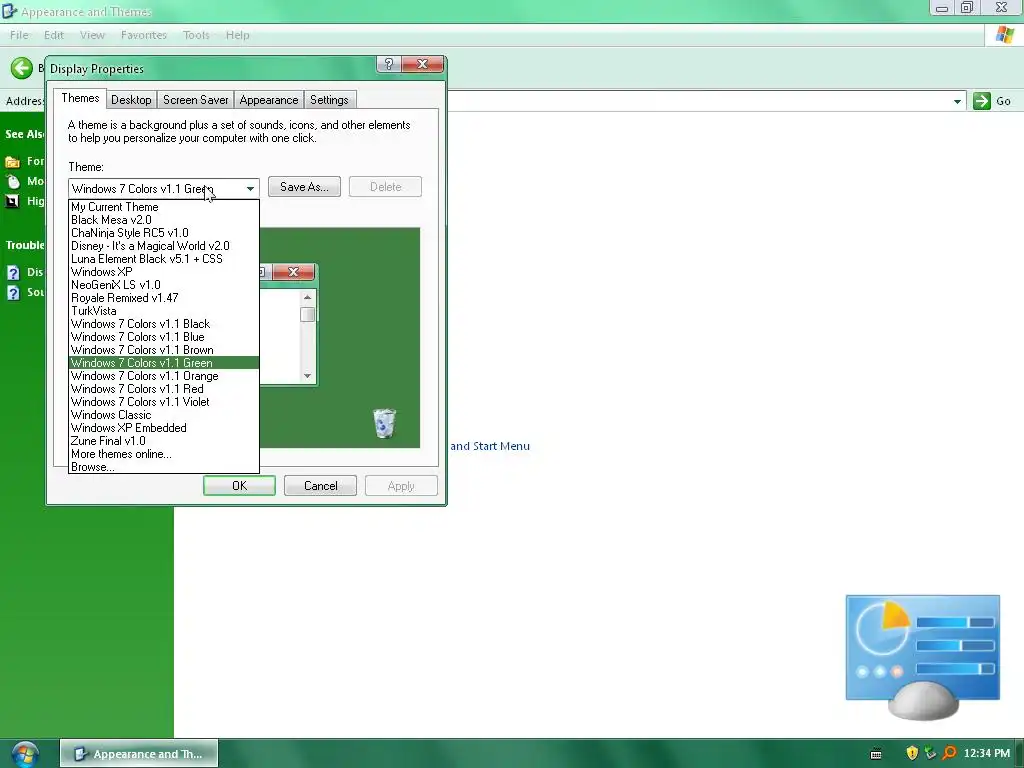Click the keyboard tray icon
Viewport: 1024px width, 768px height.
click(876, 754)
